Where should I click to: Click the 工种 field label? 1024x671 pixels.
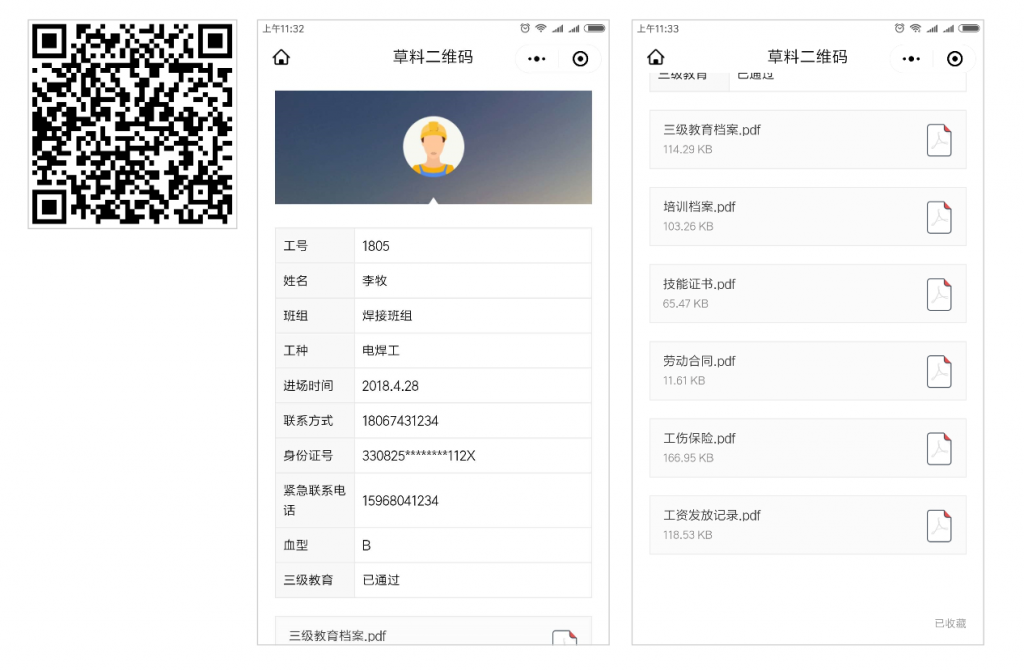295,351
